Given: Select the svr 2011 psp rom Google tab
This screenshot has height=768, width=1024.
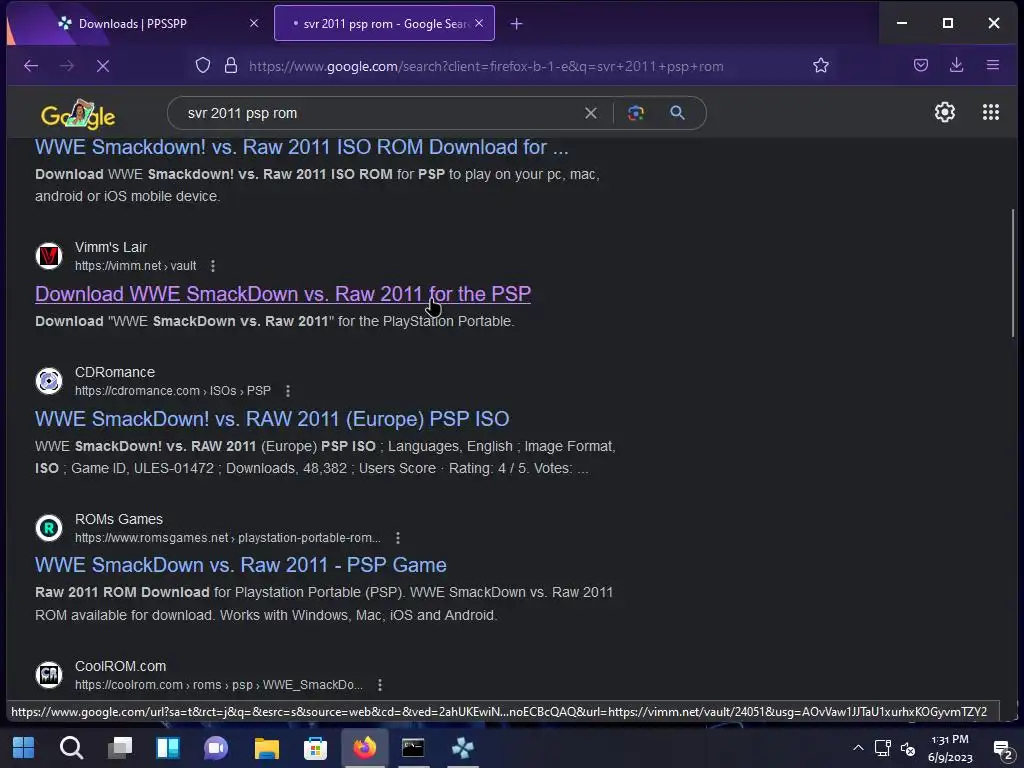Looking at the screenshot, I should 384,24.
